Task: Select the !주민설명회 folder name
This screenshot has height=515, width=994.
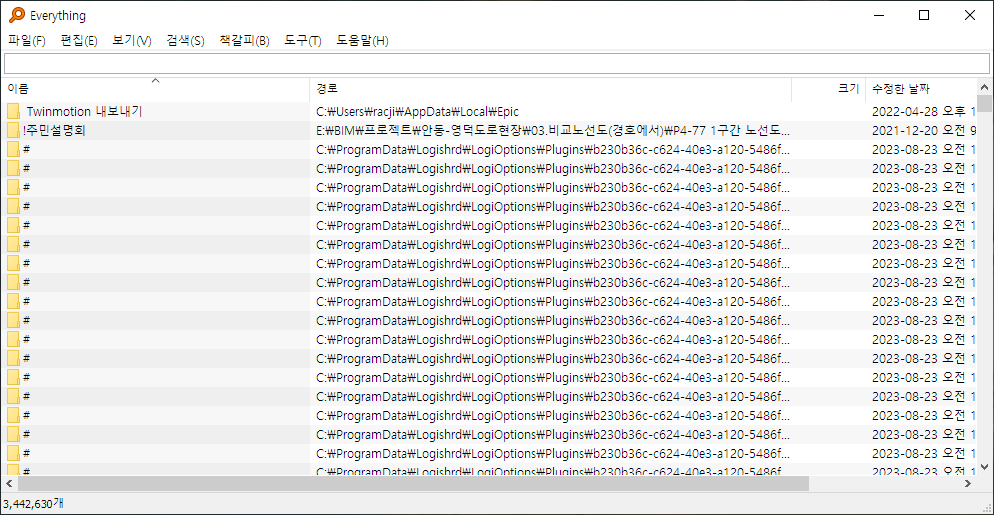Action: click(54, 131)
